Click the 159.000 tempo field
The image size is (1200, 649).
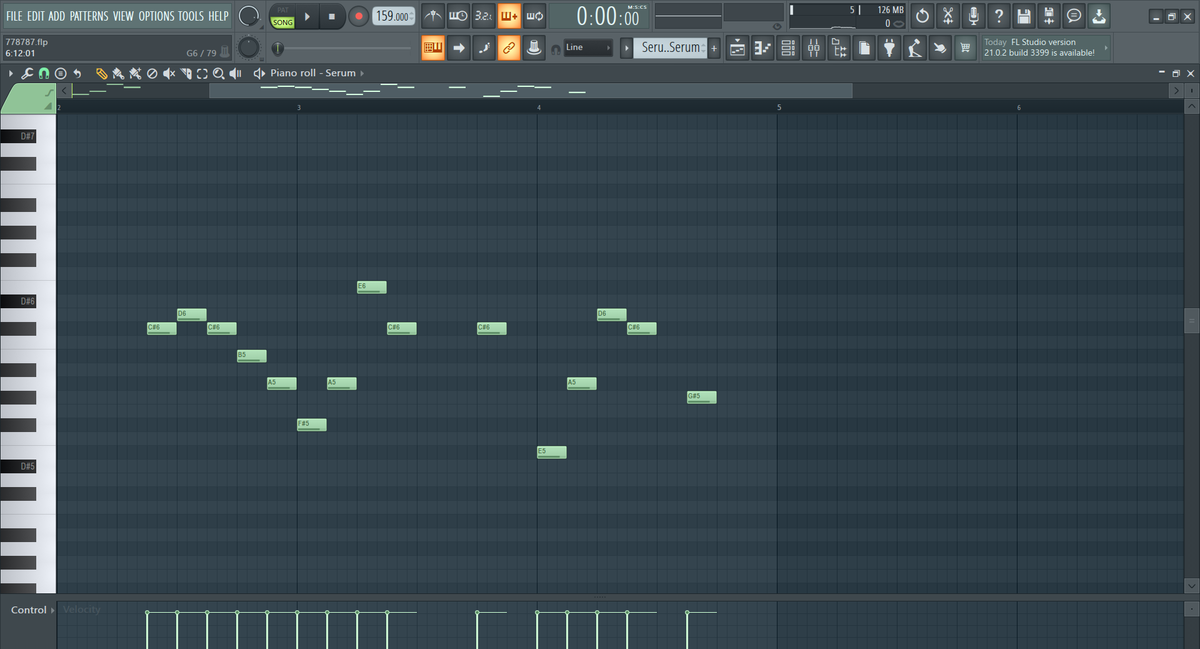click(x=394, y=16)
